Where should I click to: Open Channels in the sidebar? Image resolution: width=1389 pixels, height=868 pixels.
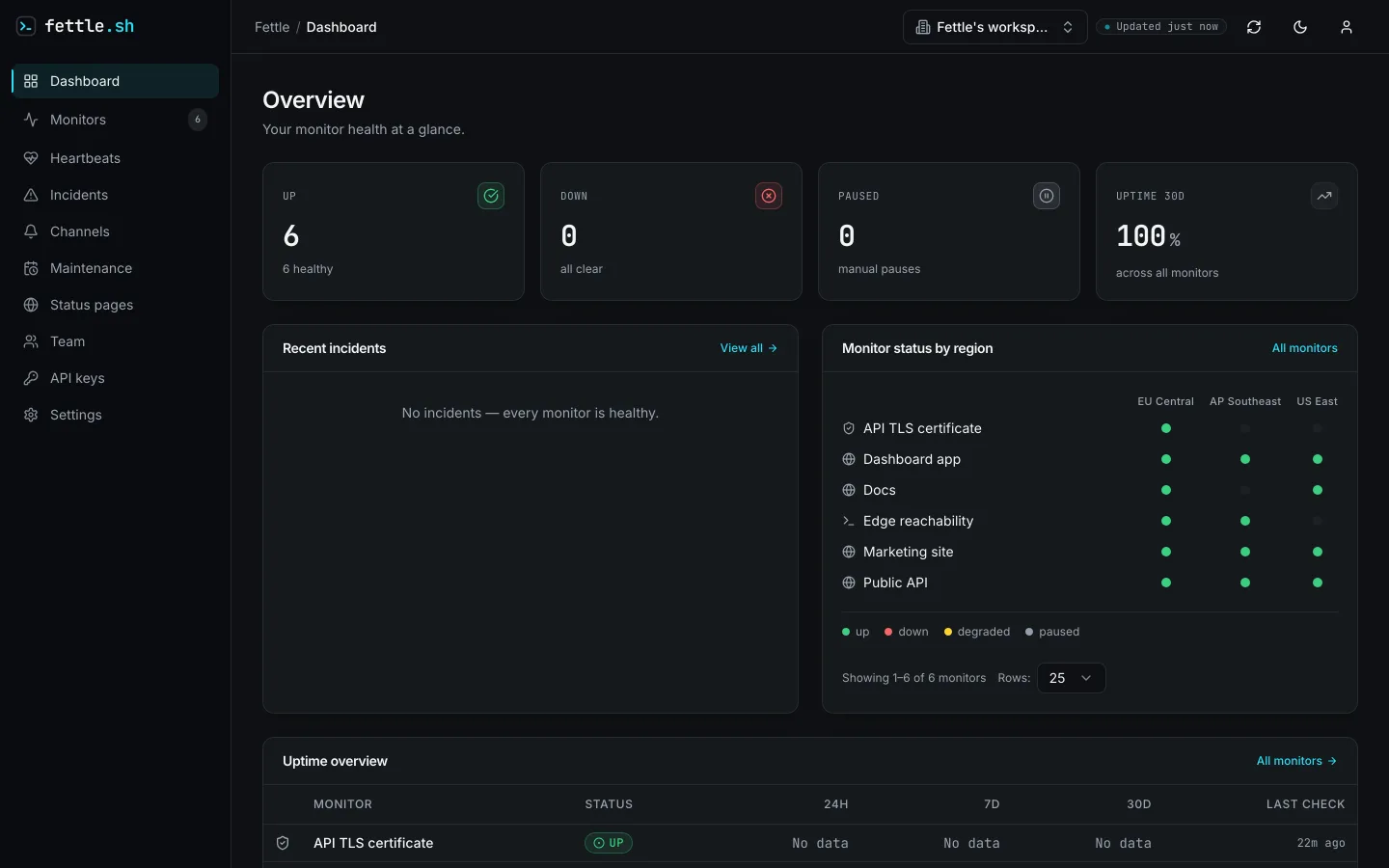tap(116, 231)
